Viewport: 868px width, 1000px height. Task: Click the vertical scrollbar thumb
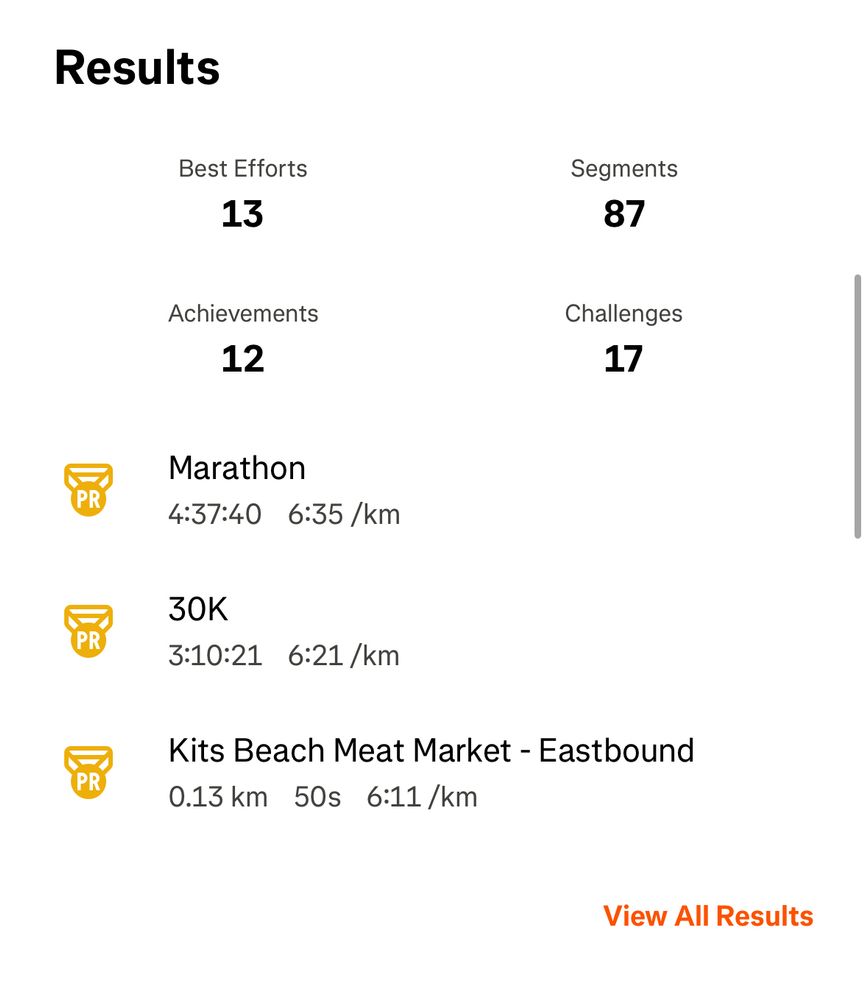point(856,407)
